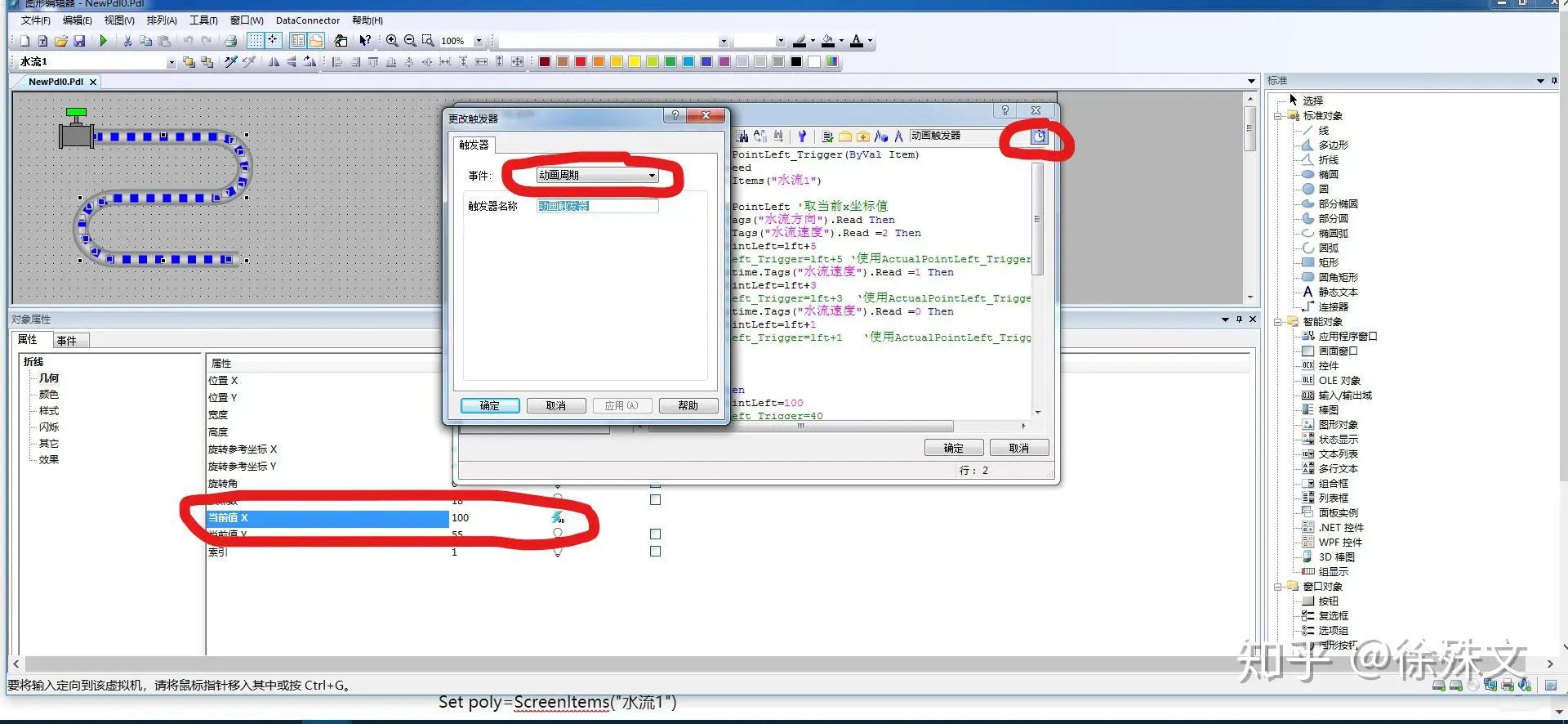The width and height of the screenshot is (1568, 724).
Task: Click the Save disk icon
Action: (79, 41)
